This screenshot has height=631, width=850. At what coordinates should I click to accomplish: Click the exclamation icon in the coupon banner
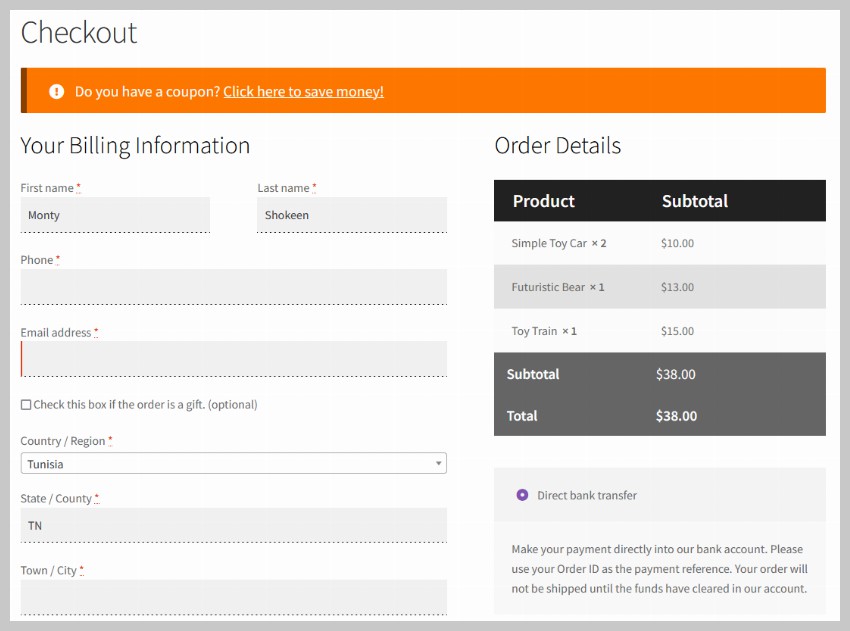pyautogui.click(x=57, y=92)
